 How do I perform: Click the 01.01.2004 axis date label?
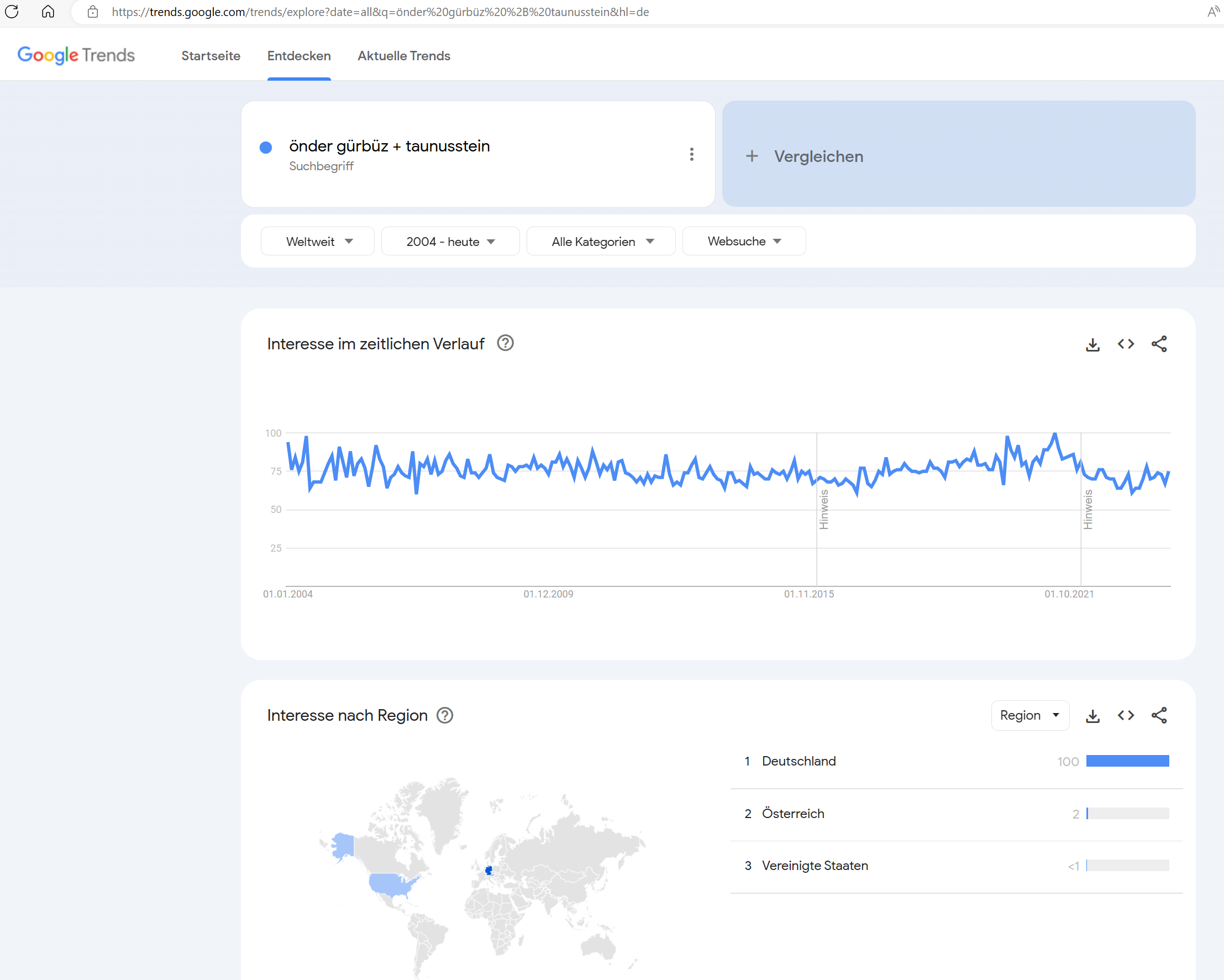tap(288, 594)
